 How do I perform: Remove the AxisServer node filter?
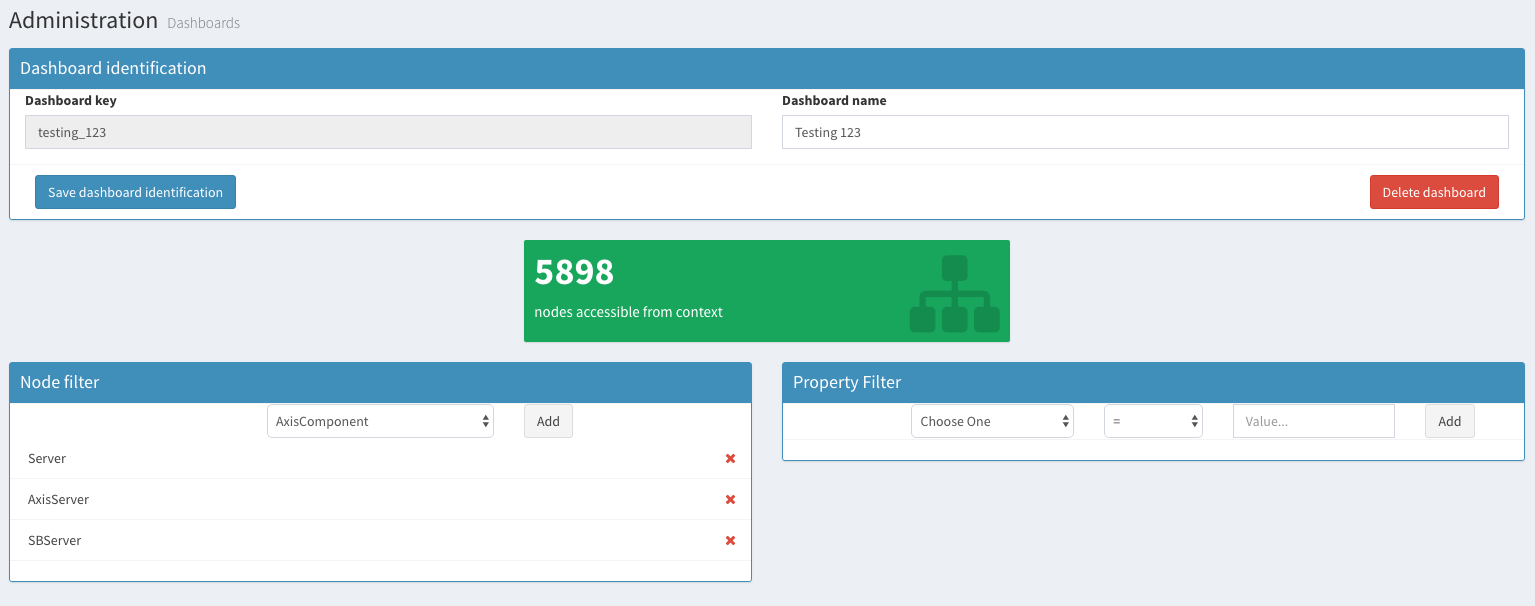coord(730,500)
